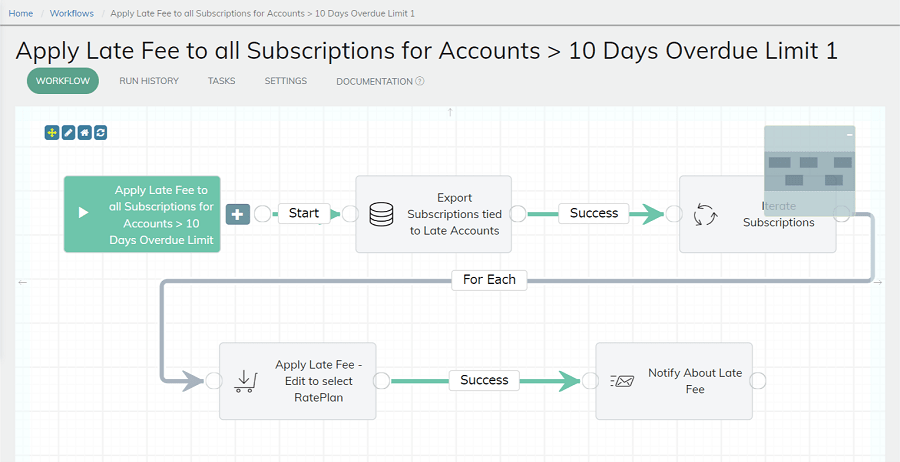The width and height of the screenshot is (900, 462).
Task: Switch to the Run History tab
Action: 149,81
